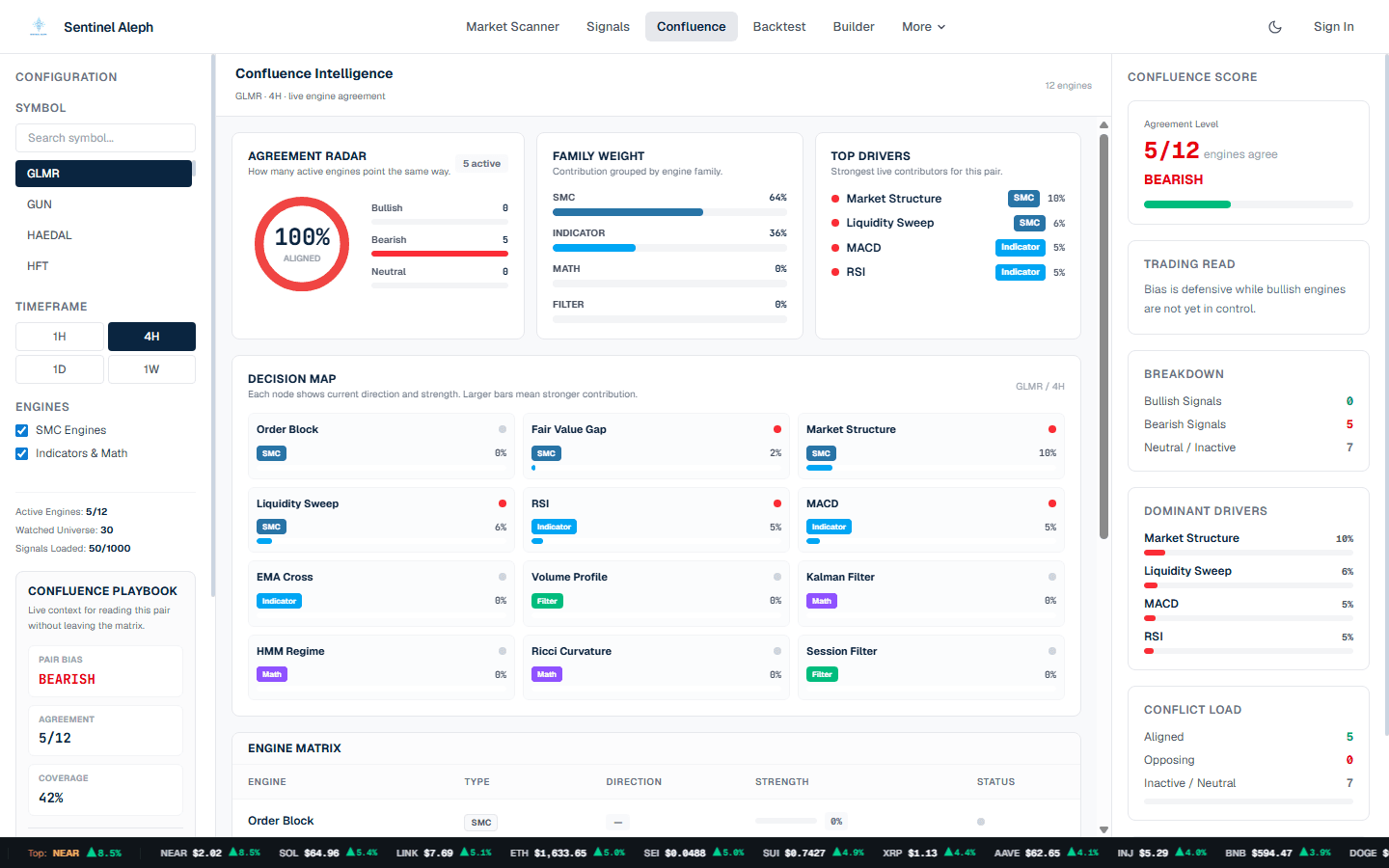Click the 42% coverage value
Viewport: 1389px width, 868px height.
51,798
